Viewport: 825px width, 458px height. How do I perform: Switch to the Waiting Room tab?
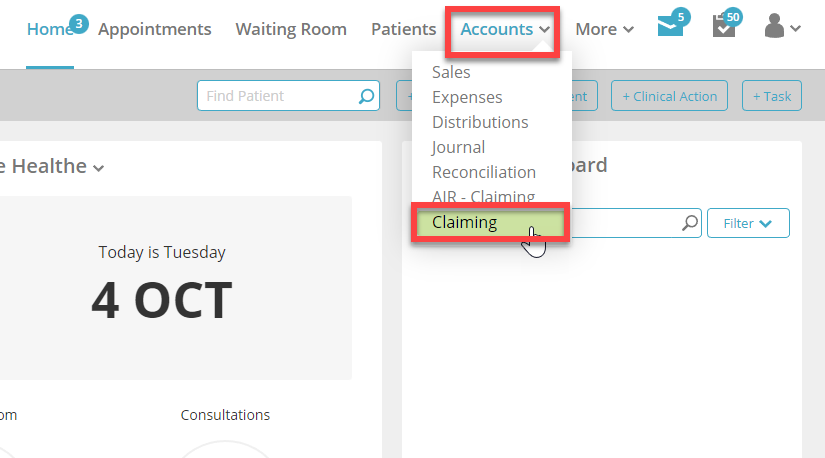pyautogui.click(x=291, y=29)
